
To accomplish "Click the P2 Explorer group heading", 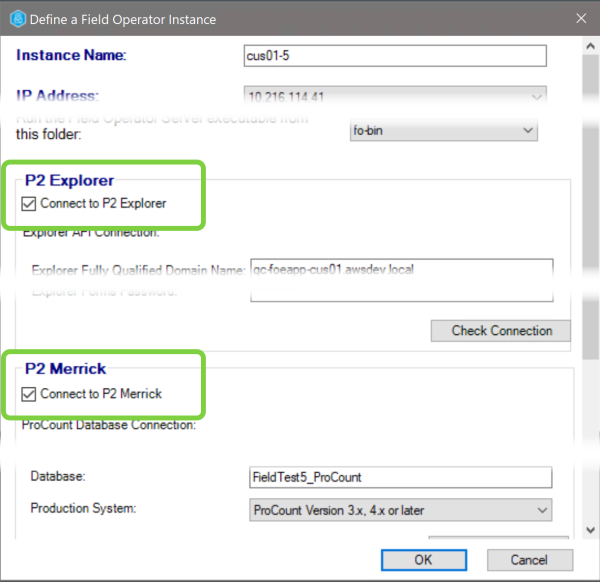I will pos(69,180).
